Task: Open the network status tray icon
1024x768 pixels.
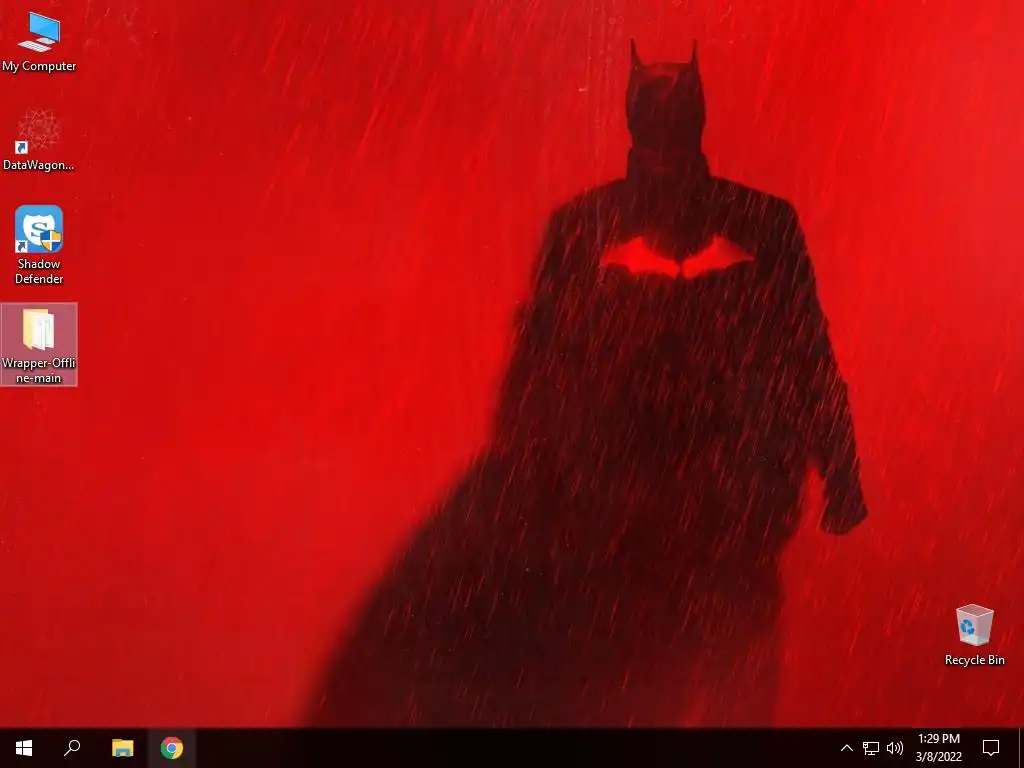Action: tap(871, 748)
